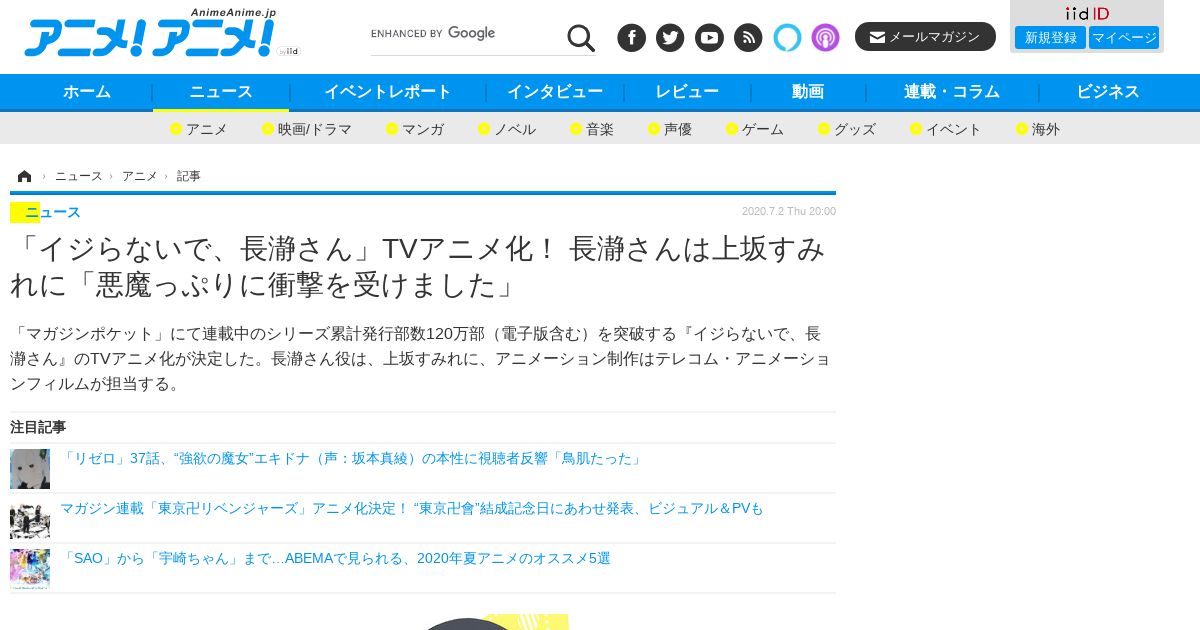Select the 音楽 subcategory
Viewport: 1200px width, 630px height.
pyautogui.click(x=592, y=129)
